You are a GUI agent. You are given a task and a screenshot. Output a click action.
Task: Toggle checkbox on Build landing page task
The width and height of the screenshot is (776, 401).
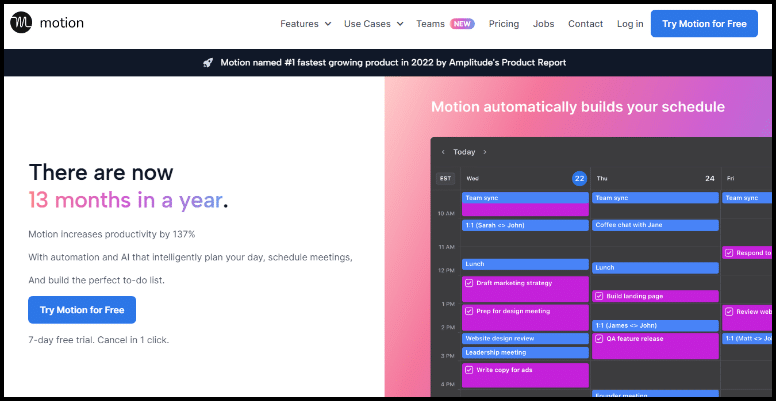click(599, 296)
